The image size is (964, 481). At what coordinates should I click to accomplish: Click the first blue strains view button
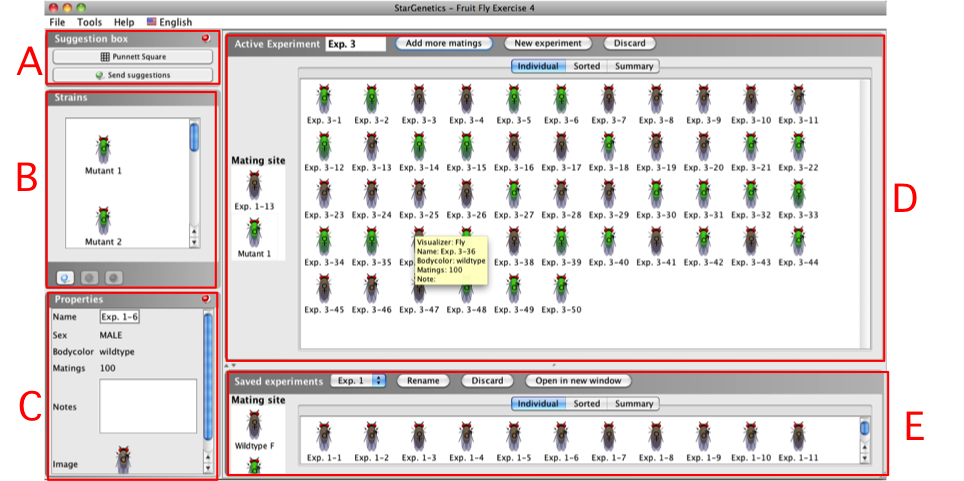pos(65,278)
